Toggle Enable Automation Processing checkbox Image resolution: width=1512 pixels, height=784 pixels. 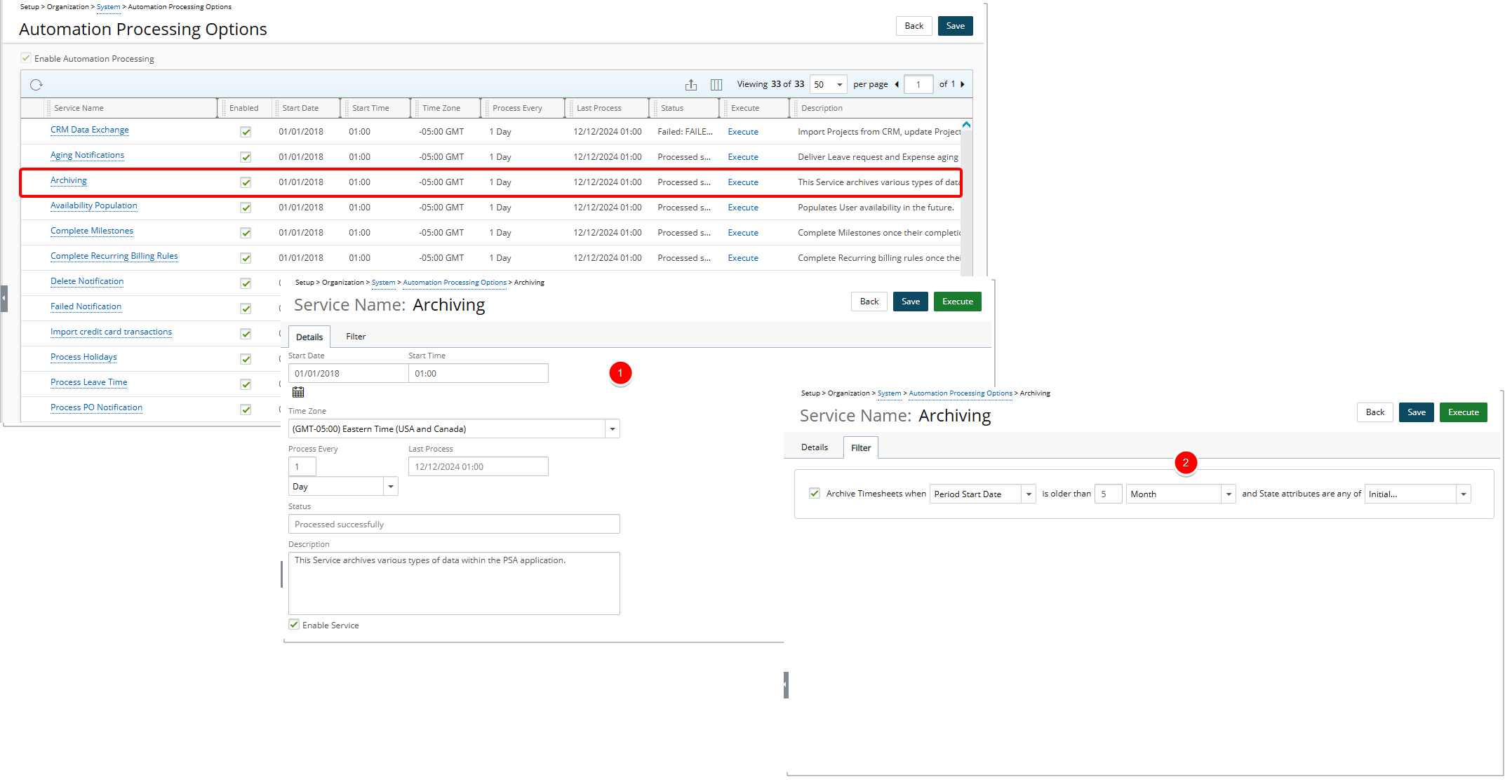[x=26, y=58]
